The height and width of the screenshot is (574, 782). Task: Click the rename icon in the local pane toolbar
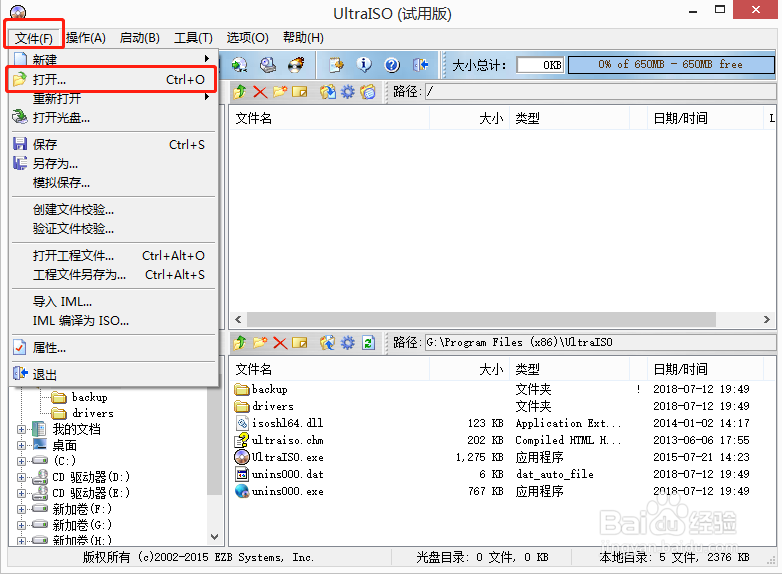[x=300, y=343]
